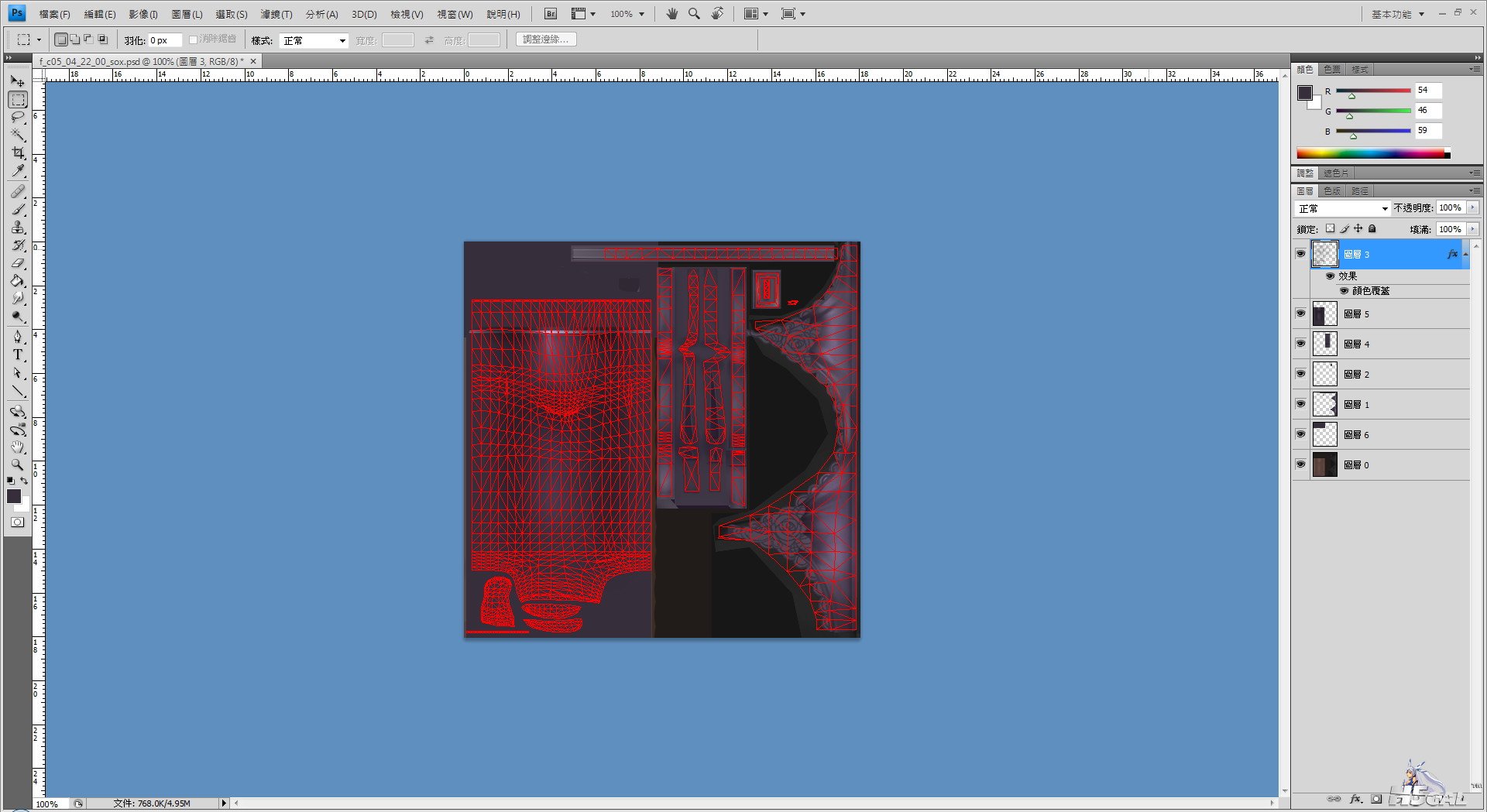
Task: Select the Eyedropper tool
Action: [18, 171]
